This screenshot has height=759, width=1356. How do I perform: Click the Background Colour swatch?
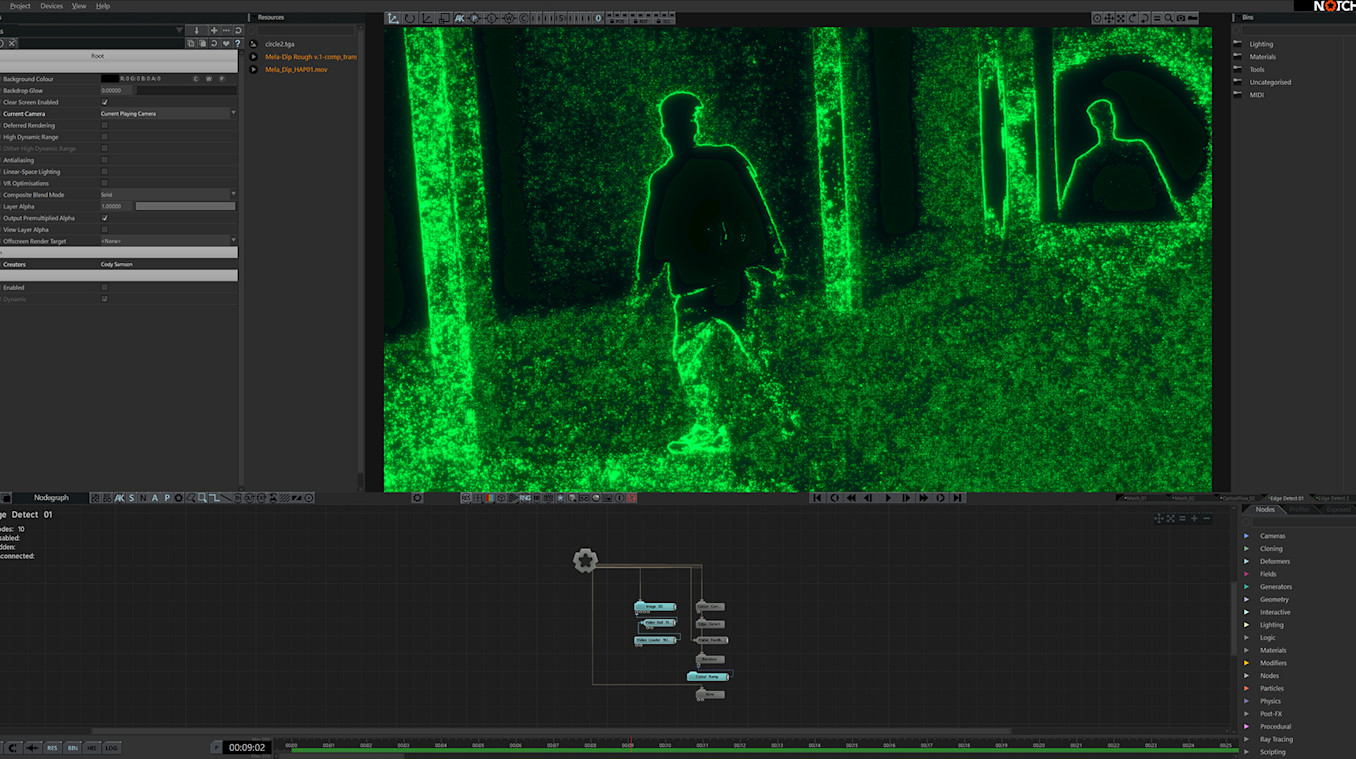click(x=109, y=79)
